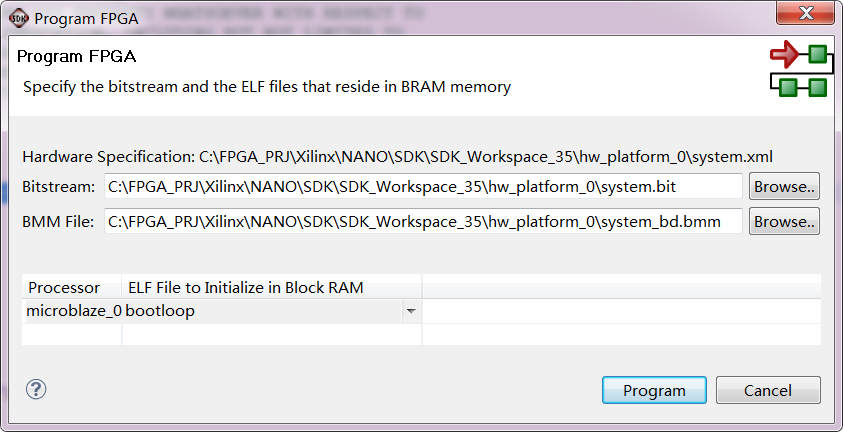
Task: Browse for a BMM file
Action: 784,221
